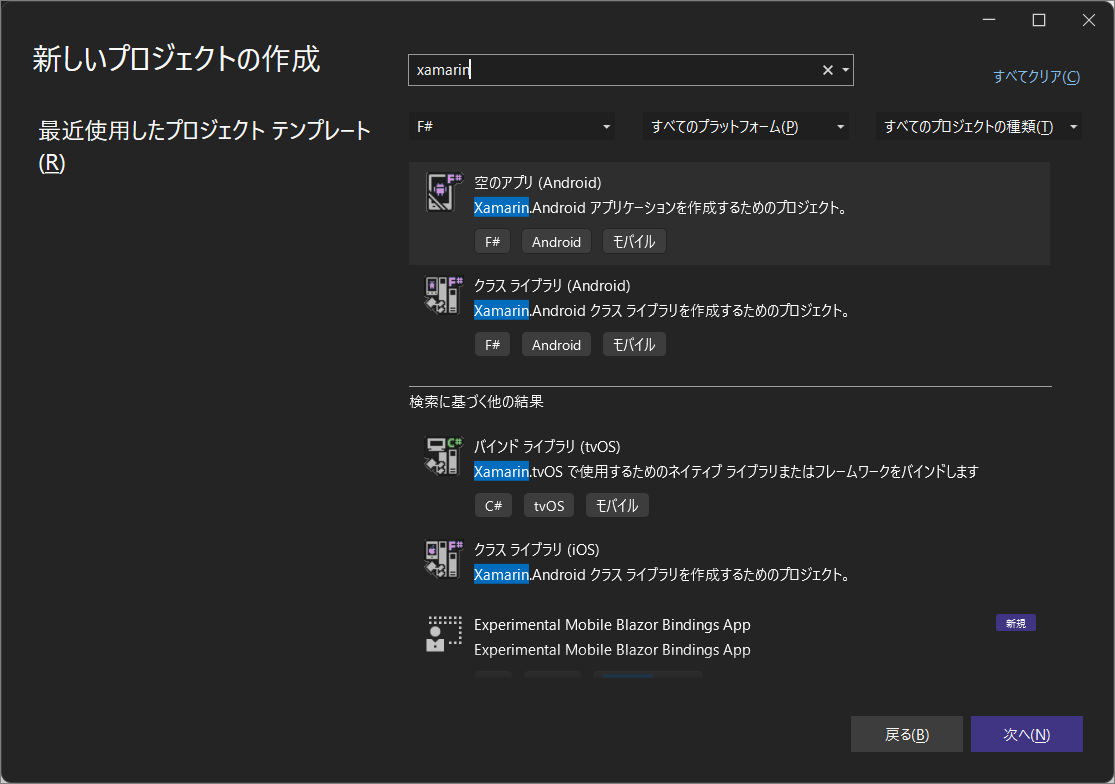The width and height of the screenshot is (1115, 784).
Task: Click the 最近使用したプロジェクト テンプレート heading
Action: [205, 146]
